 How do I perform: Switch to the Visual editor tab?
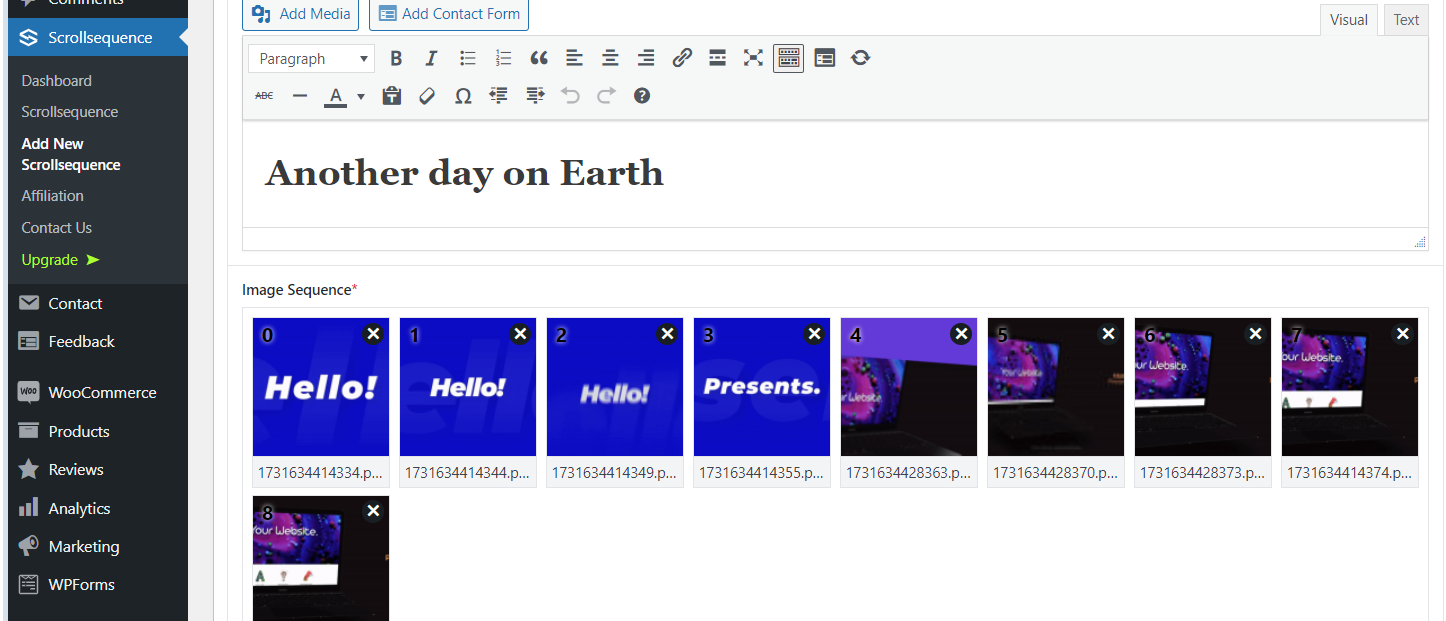coord(1348,20)
